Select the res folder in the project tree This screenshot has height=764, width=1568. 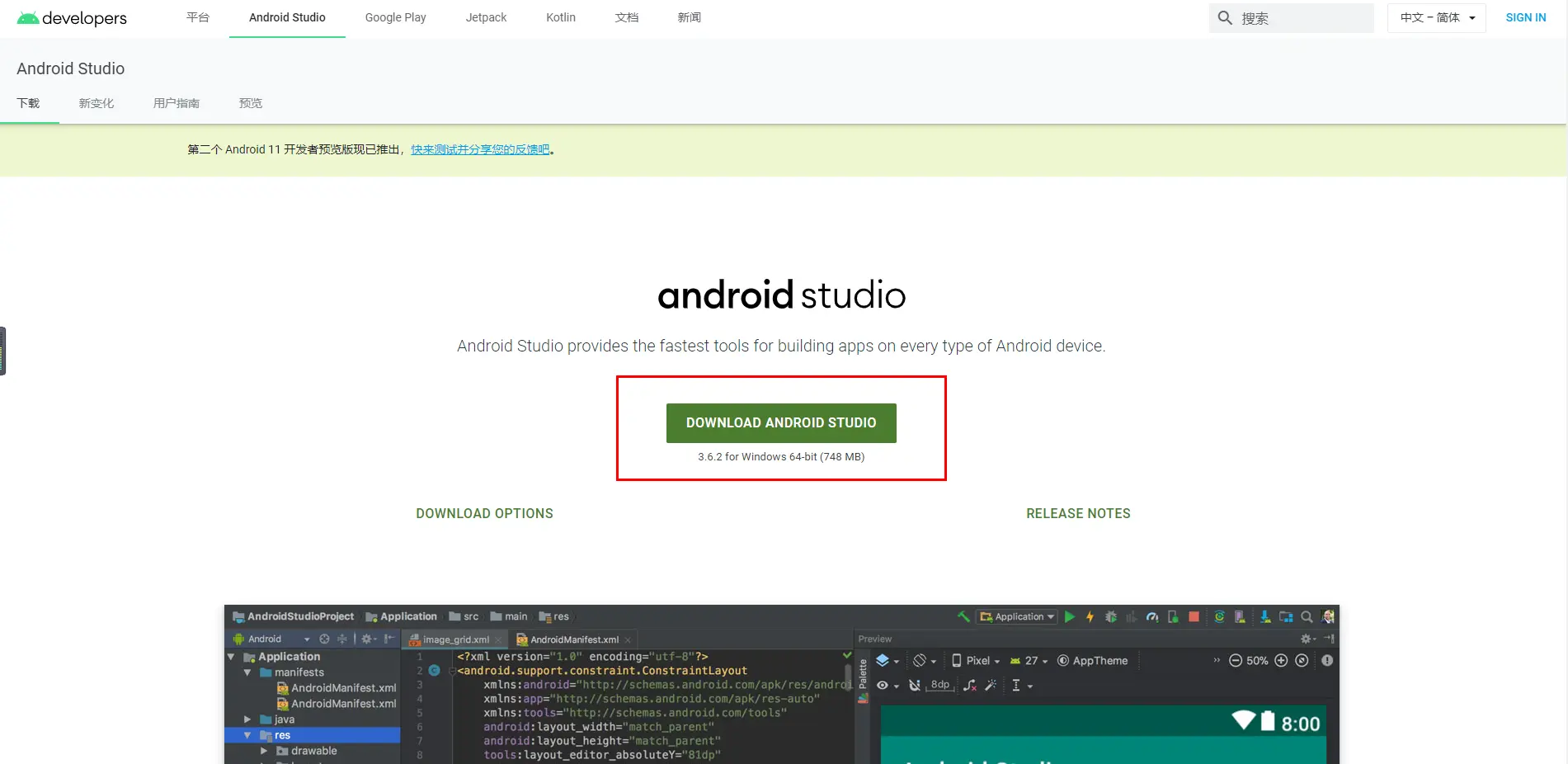tap(312, 735)
